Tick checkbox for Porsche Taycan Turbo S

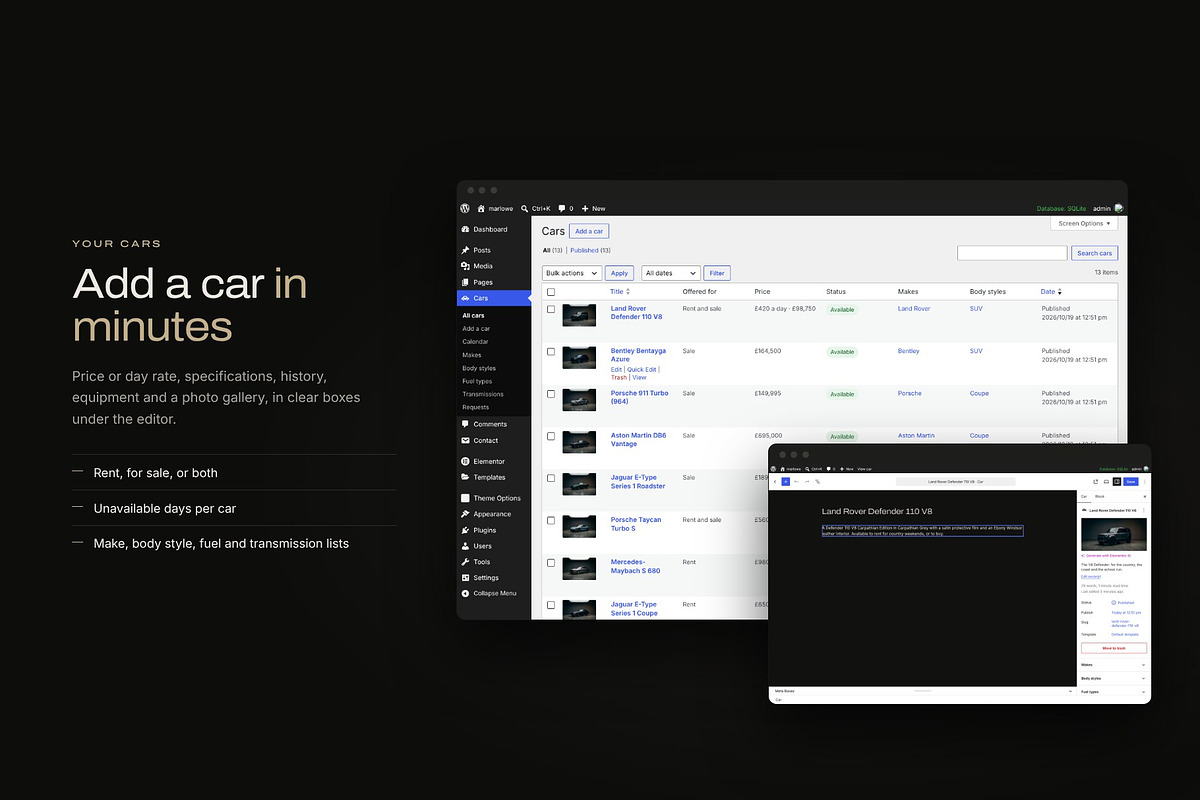551,520
